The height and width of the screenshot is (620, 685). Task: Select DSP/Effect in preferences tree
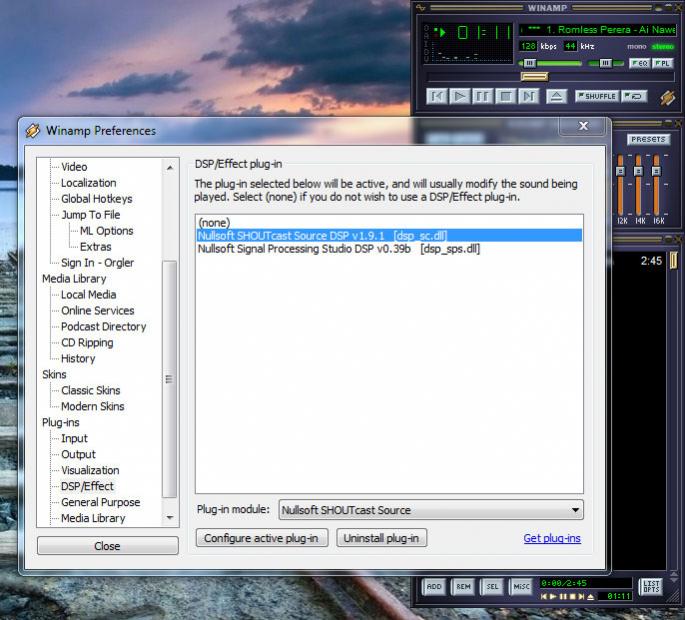coord(87,486)
